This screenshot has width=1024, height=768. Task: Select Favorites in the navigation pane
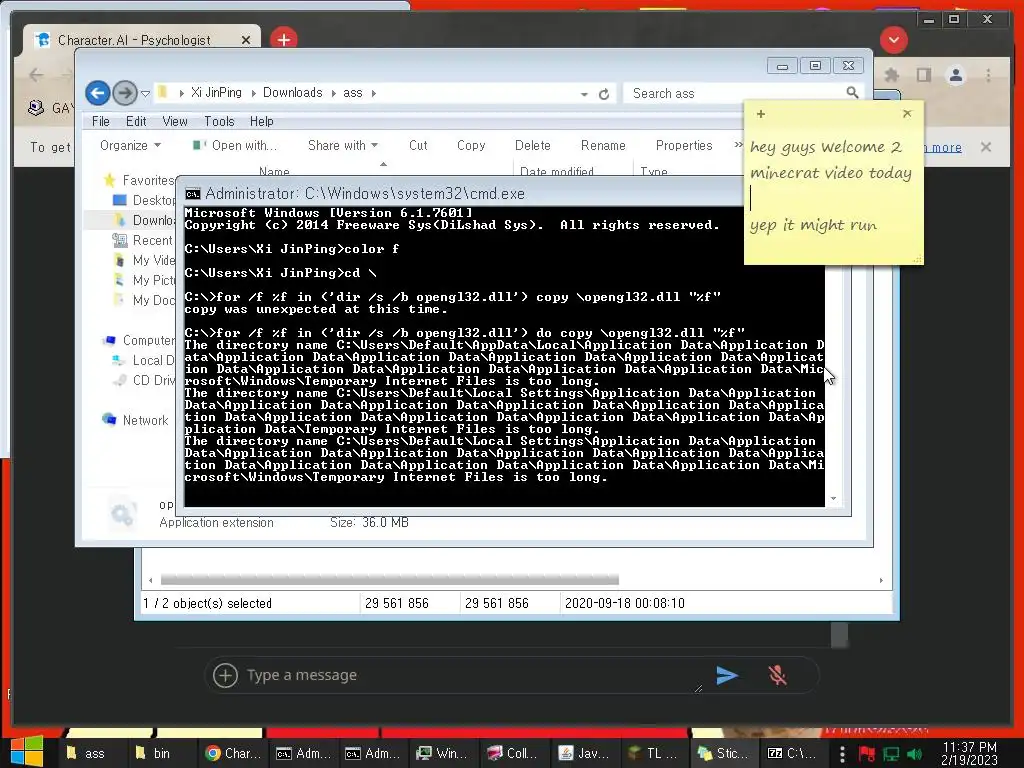point(138,180)
